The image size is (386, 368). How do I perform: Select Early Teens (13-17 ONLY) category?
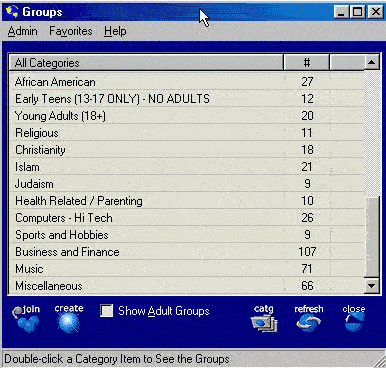[x=187, y=99]
